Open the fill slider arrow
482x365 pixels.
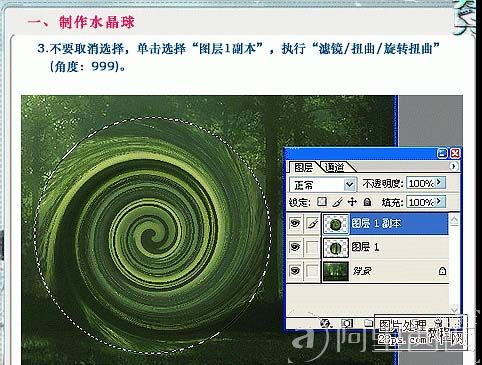coord(440,201)
